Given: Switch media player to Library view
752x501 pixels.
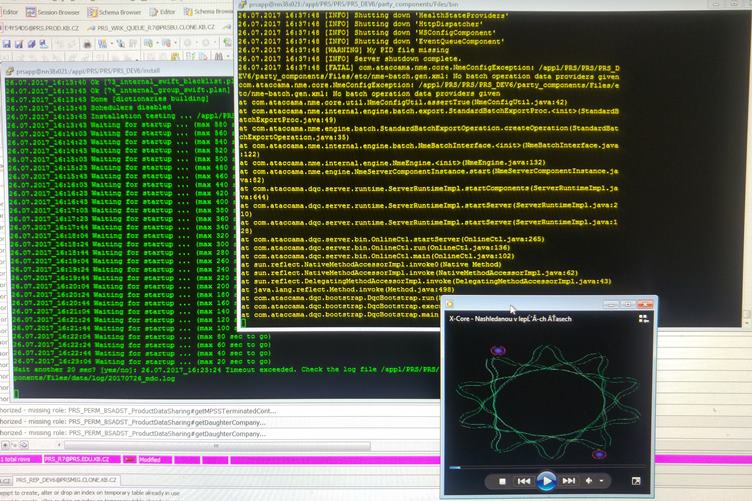Looking at the screenshot, I should 644,320.
